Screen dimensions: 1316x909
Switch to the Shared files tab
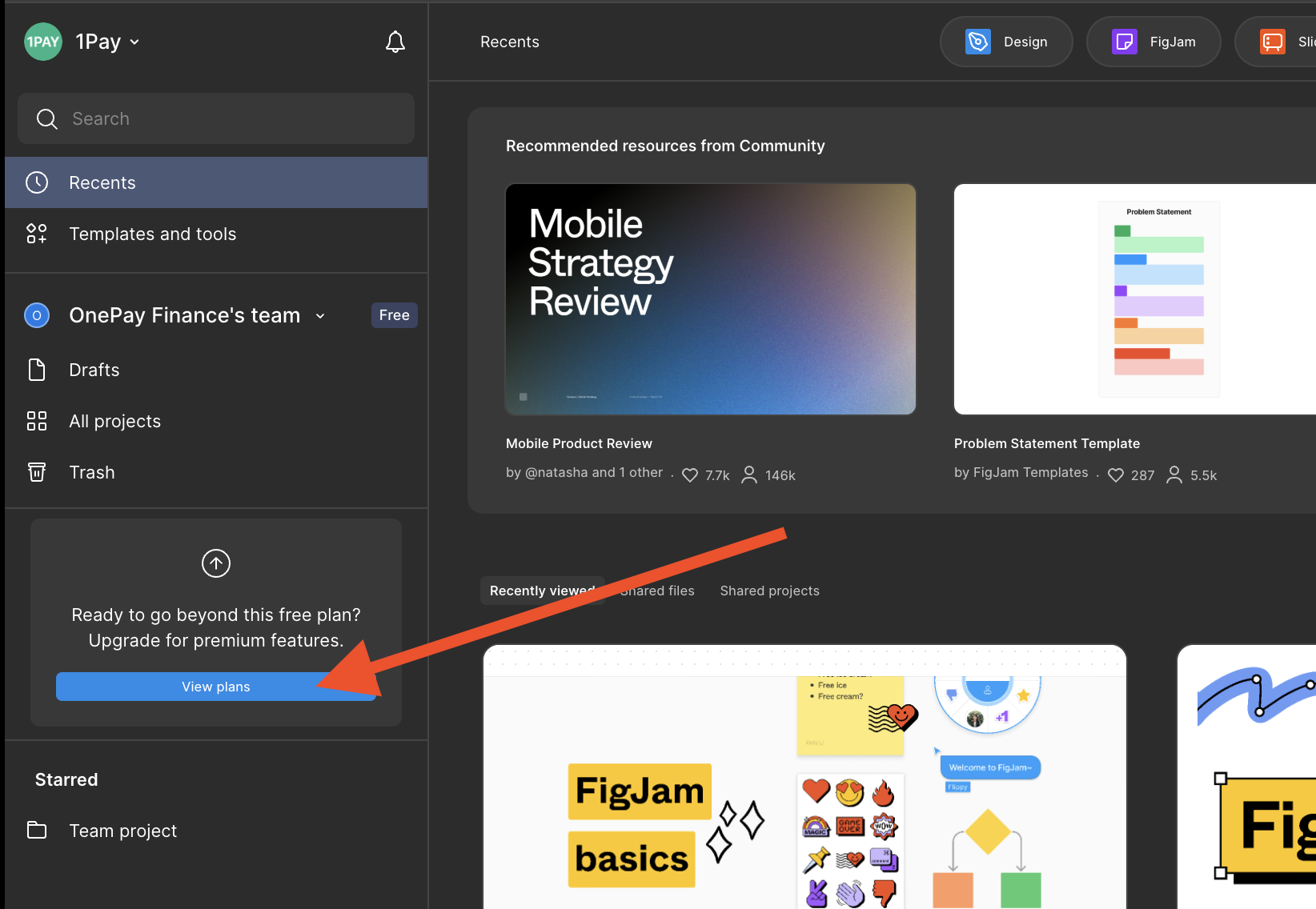click(x=657, y=591)
